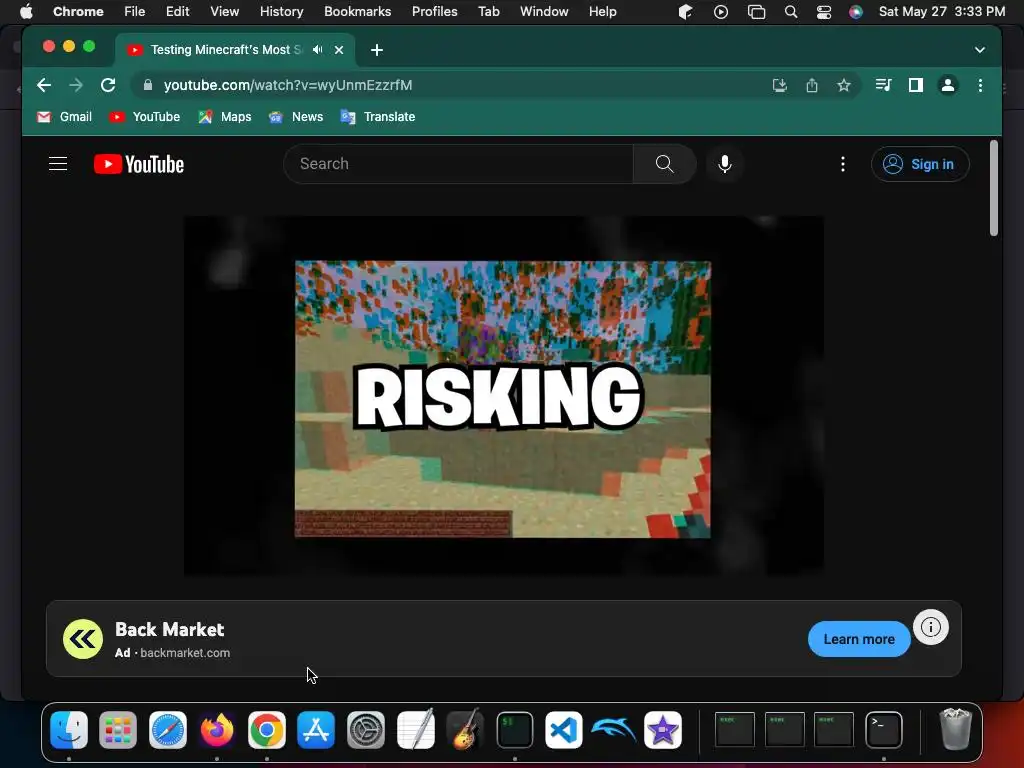This screenshot has height=768, width=1024.
Task: Click the Sign in button
Action: click(920, 164)
